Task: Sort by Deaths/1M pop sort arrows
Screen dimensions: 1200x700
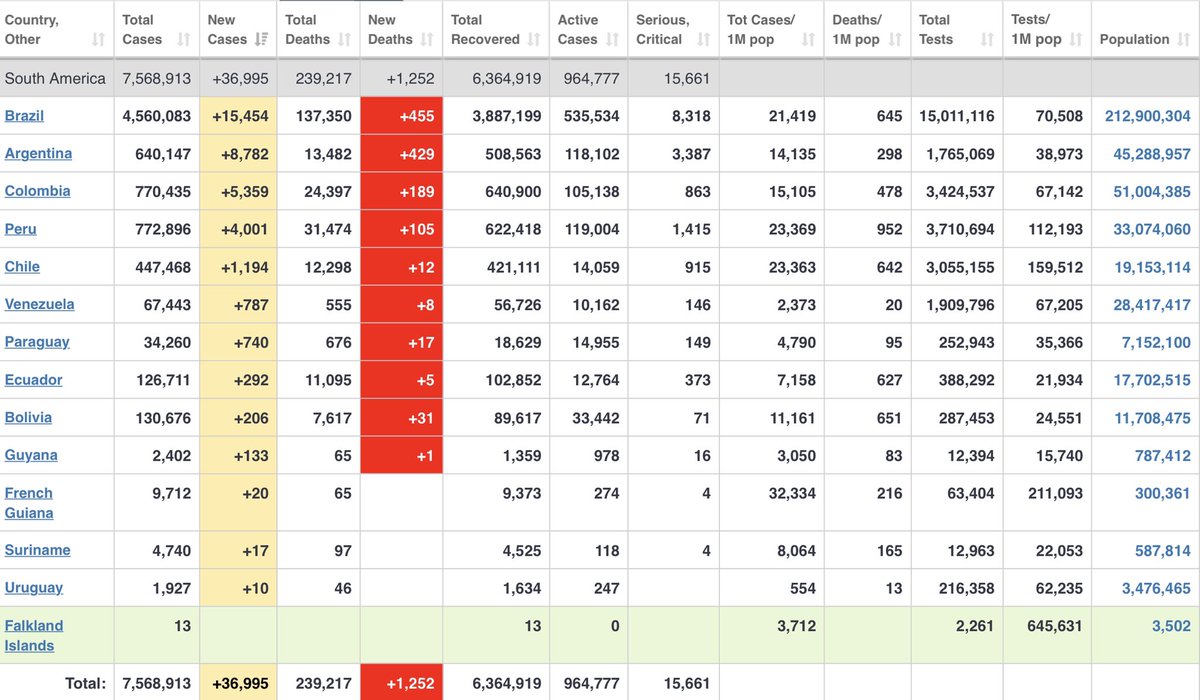Action: 895,40
